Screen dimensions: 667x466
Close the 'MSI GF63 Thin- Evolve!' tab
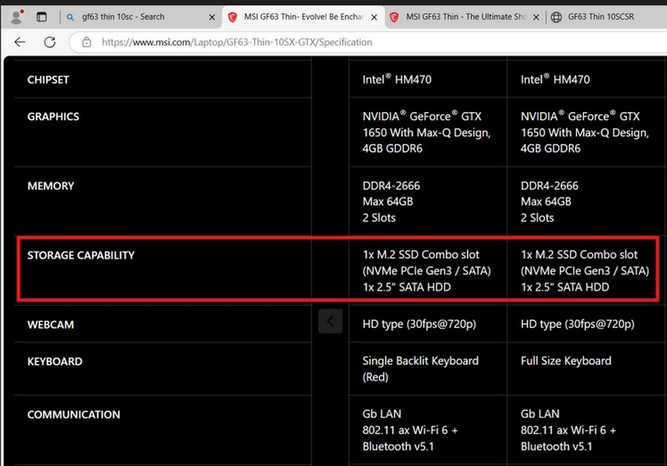coord(374,17)
